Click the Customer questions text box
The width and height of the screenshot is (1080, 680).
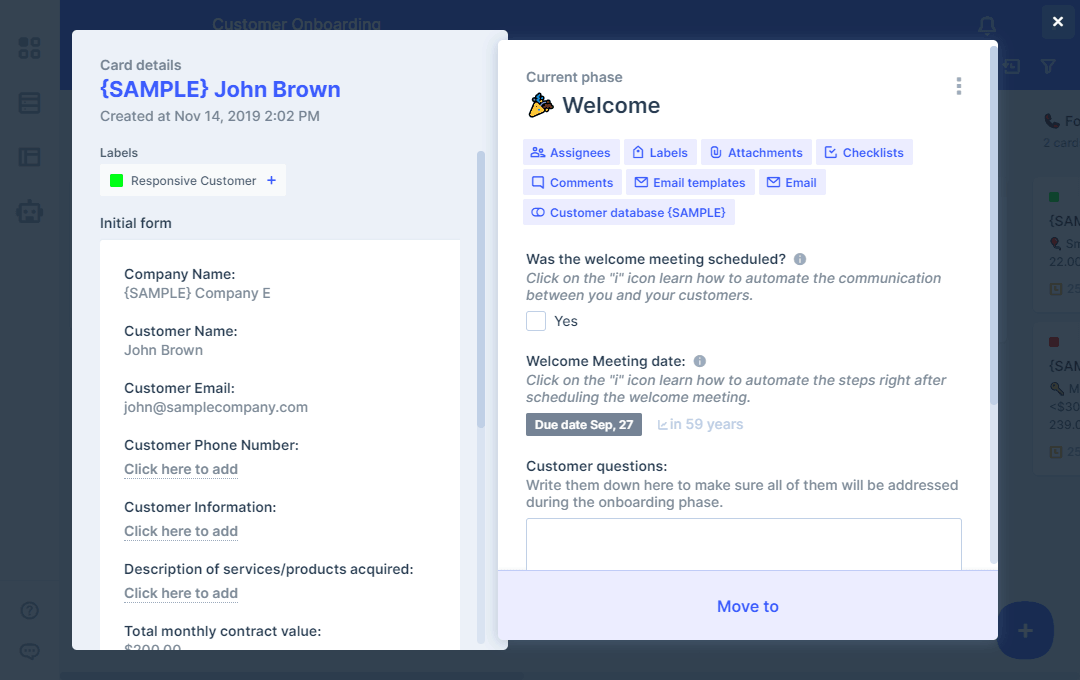743,544
